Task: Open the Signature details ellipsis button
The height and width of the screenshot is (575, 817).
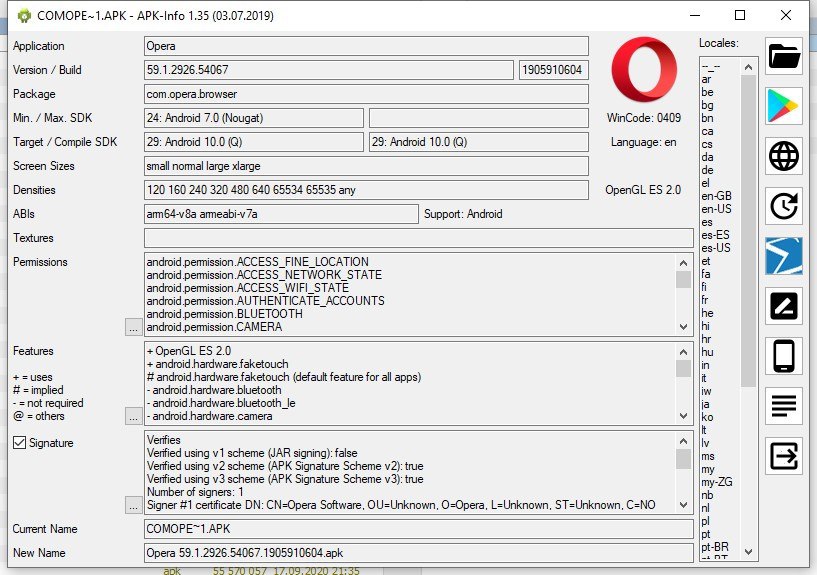Action: click(133, 505)
